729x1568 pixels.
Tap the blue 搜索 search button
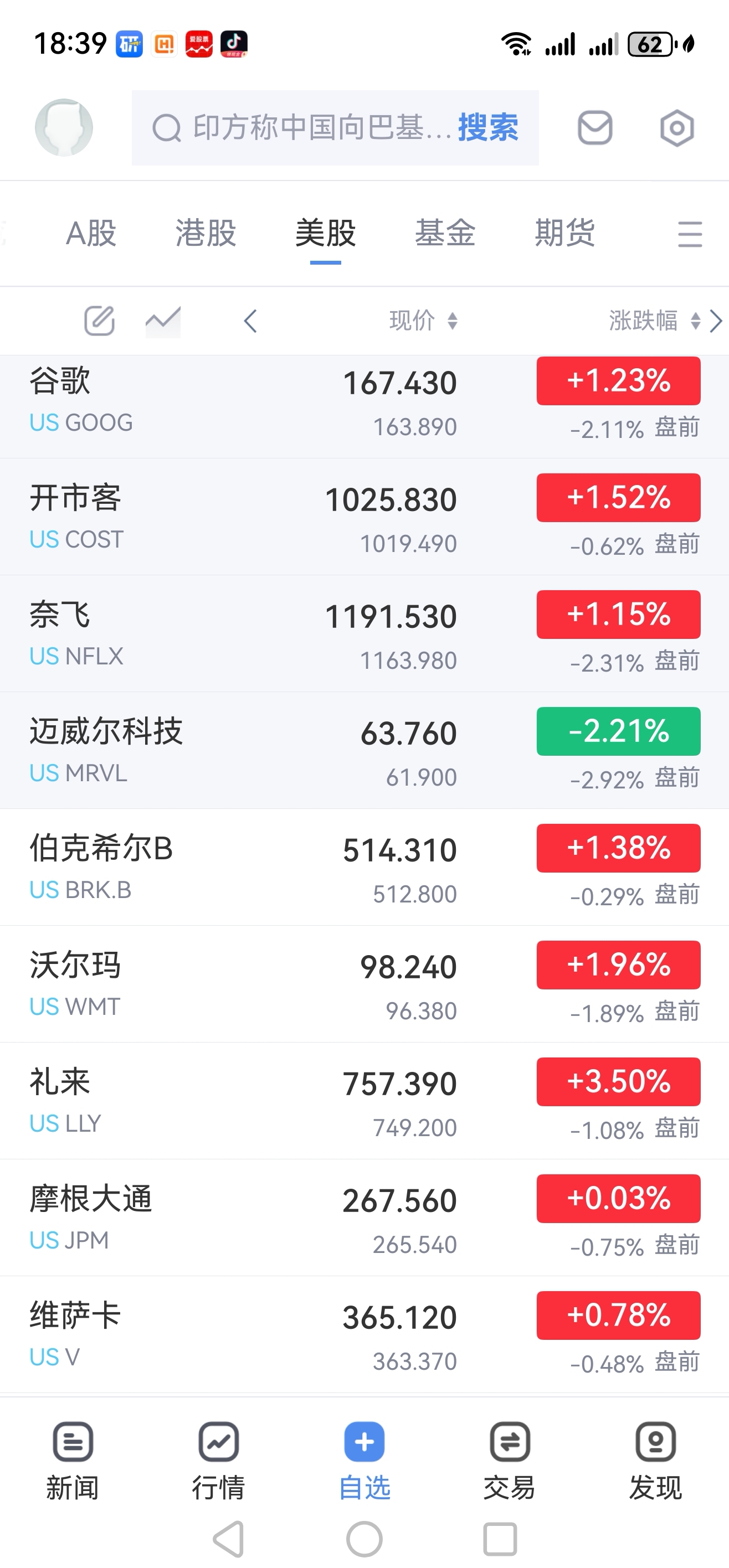click(488, 128)
